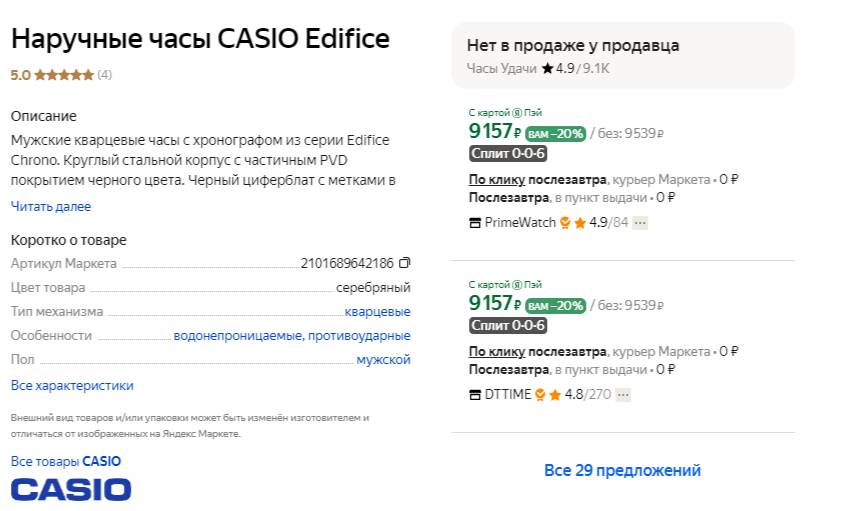The height and width of the screenshot is (511, 852).
Task: Click the 'Сплит 0-0-6' badge in DTTIME offer
Action: pyautogui.click(x=508, y=325)
